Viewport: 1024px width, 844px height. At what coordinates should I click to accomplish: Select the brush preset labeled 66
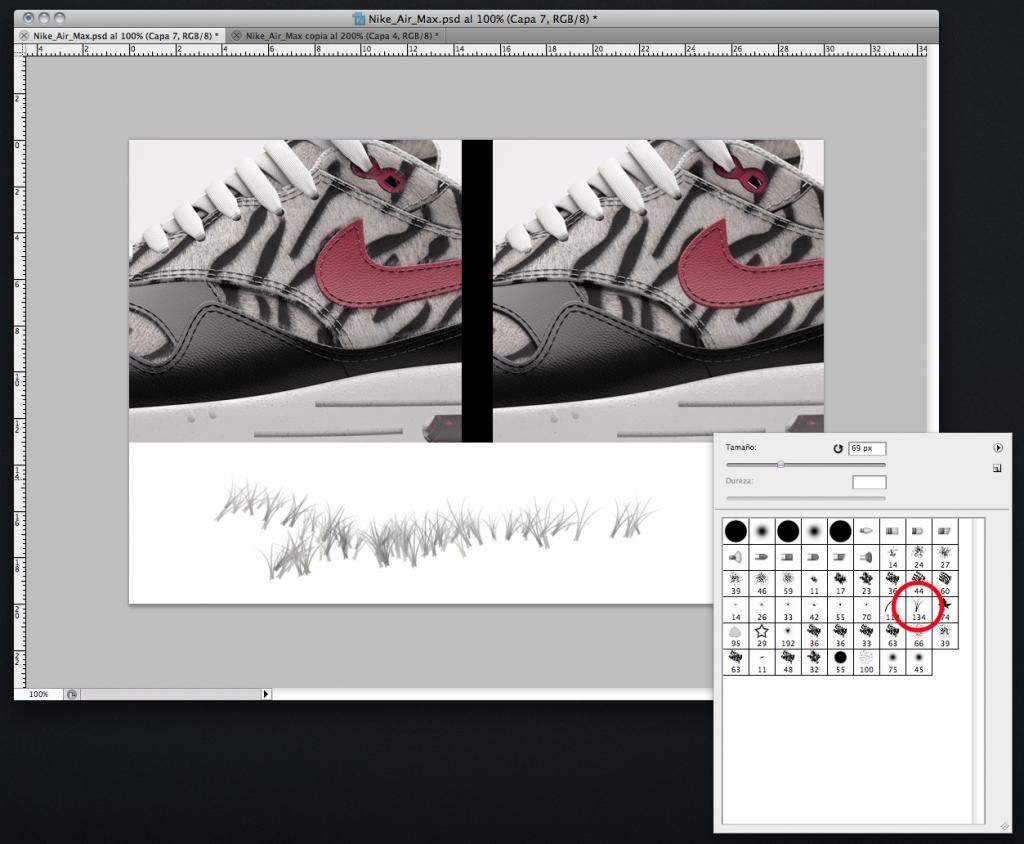click(x=918, y=636)
